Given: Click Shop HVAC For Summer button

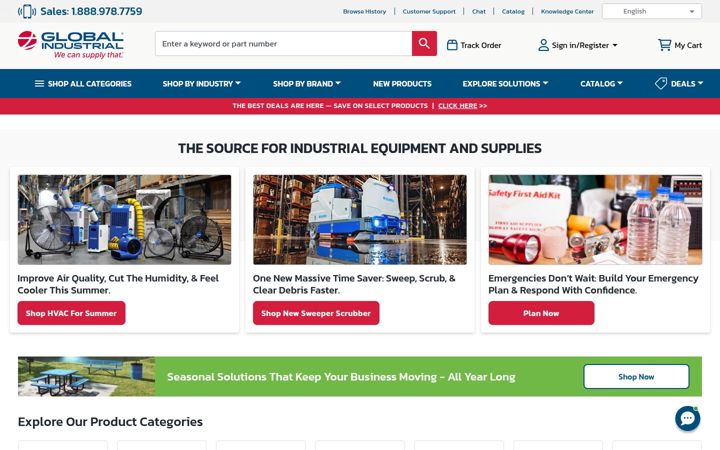Looking at the screenshot, I should coord(71,313).
